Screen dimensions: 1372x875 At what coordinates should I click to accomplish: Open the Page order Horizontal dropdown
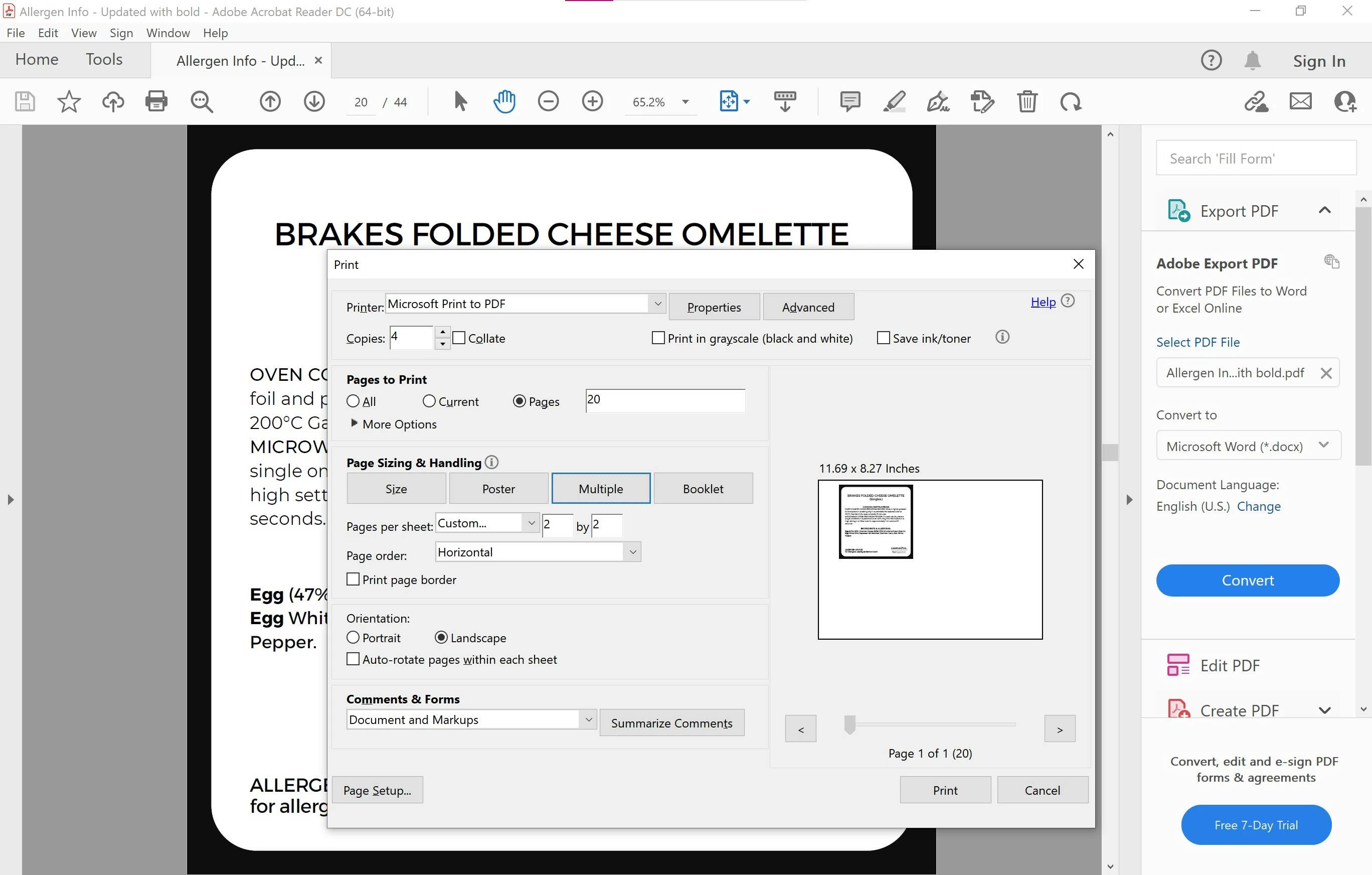[632, 552]
